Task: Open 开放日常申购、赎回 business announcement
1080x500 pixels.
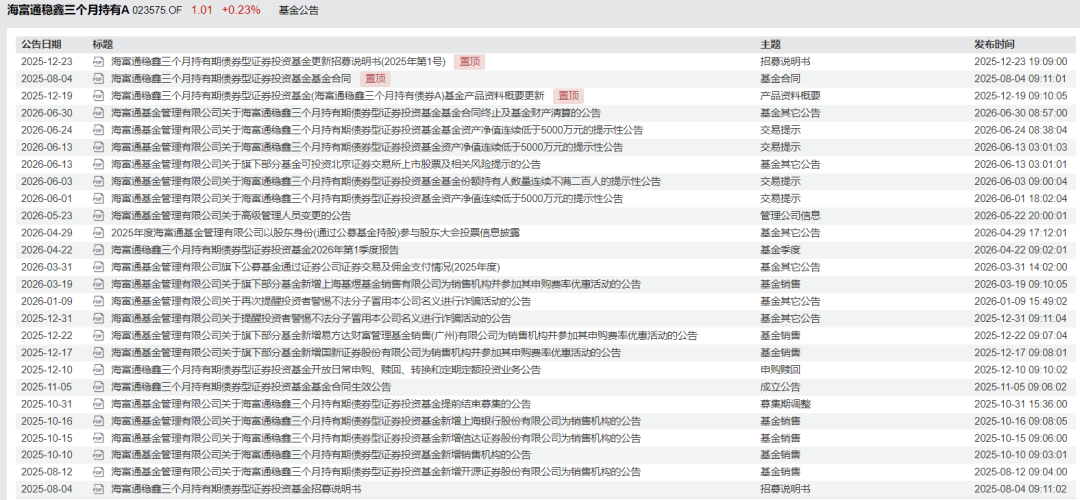Action: (326, 370)
